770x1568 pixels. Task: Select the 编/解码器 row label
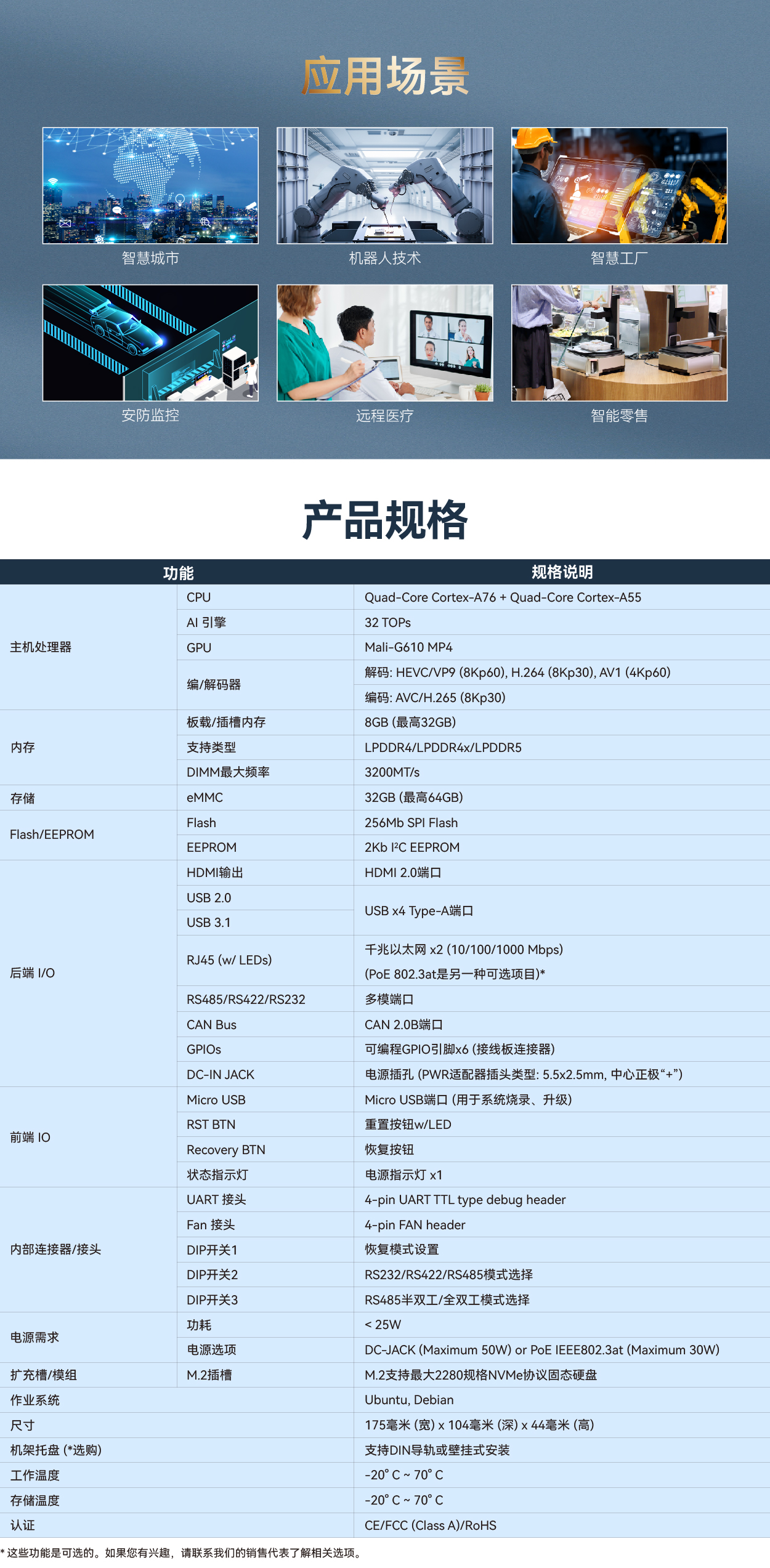(x=214, y=685)
